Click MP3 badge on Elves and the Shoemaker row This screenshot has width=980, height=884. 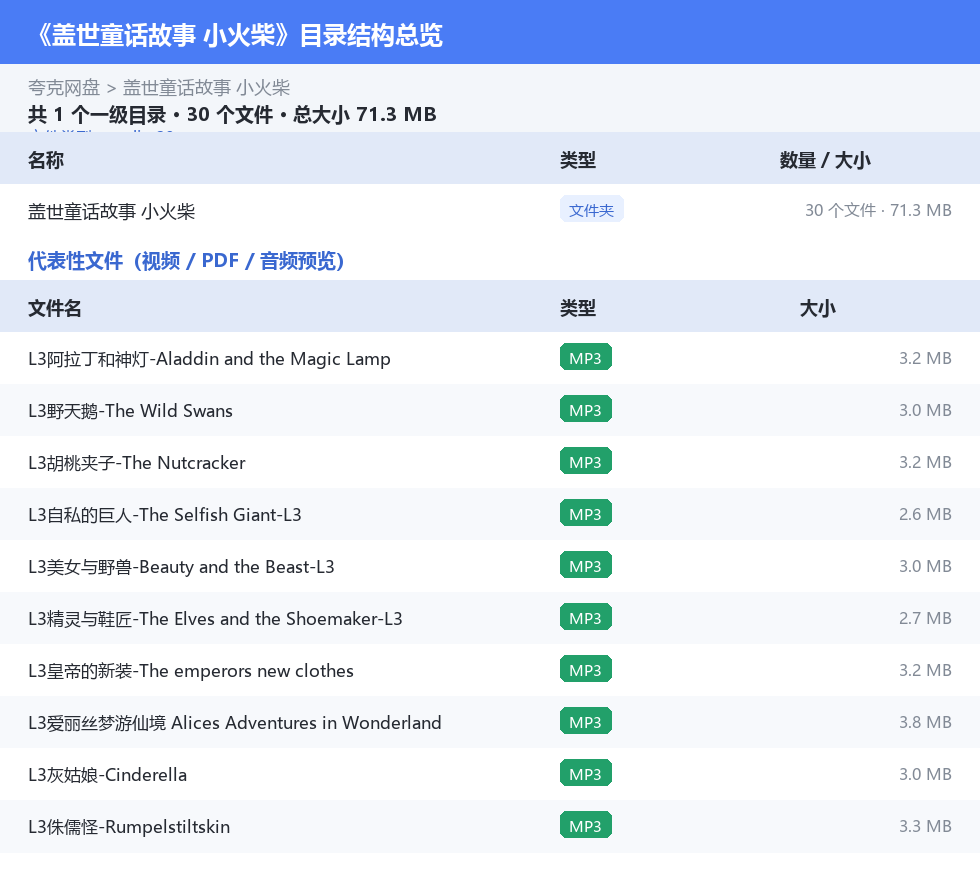(x=586, y=617)
